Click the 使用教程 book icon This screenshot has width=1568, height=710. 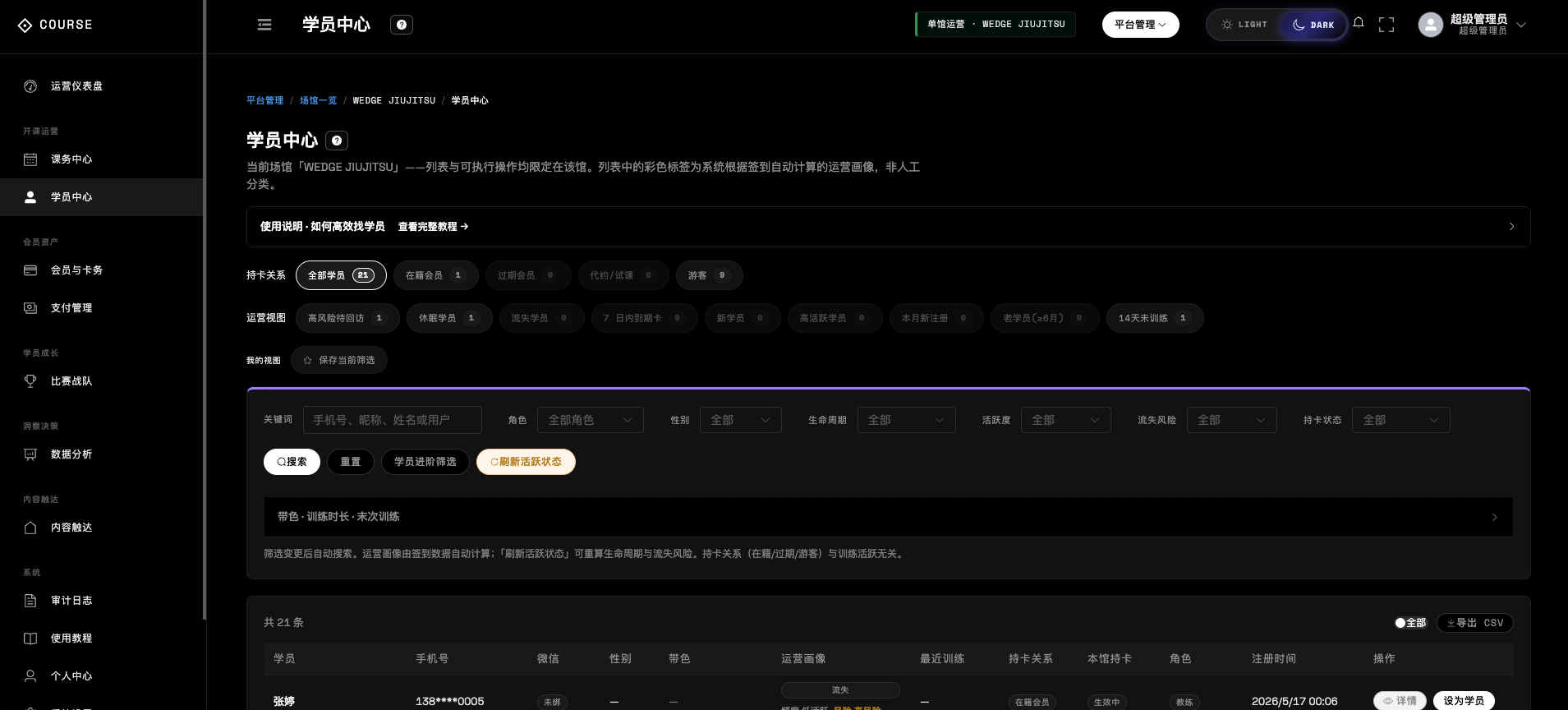pos(30,639)
